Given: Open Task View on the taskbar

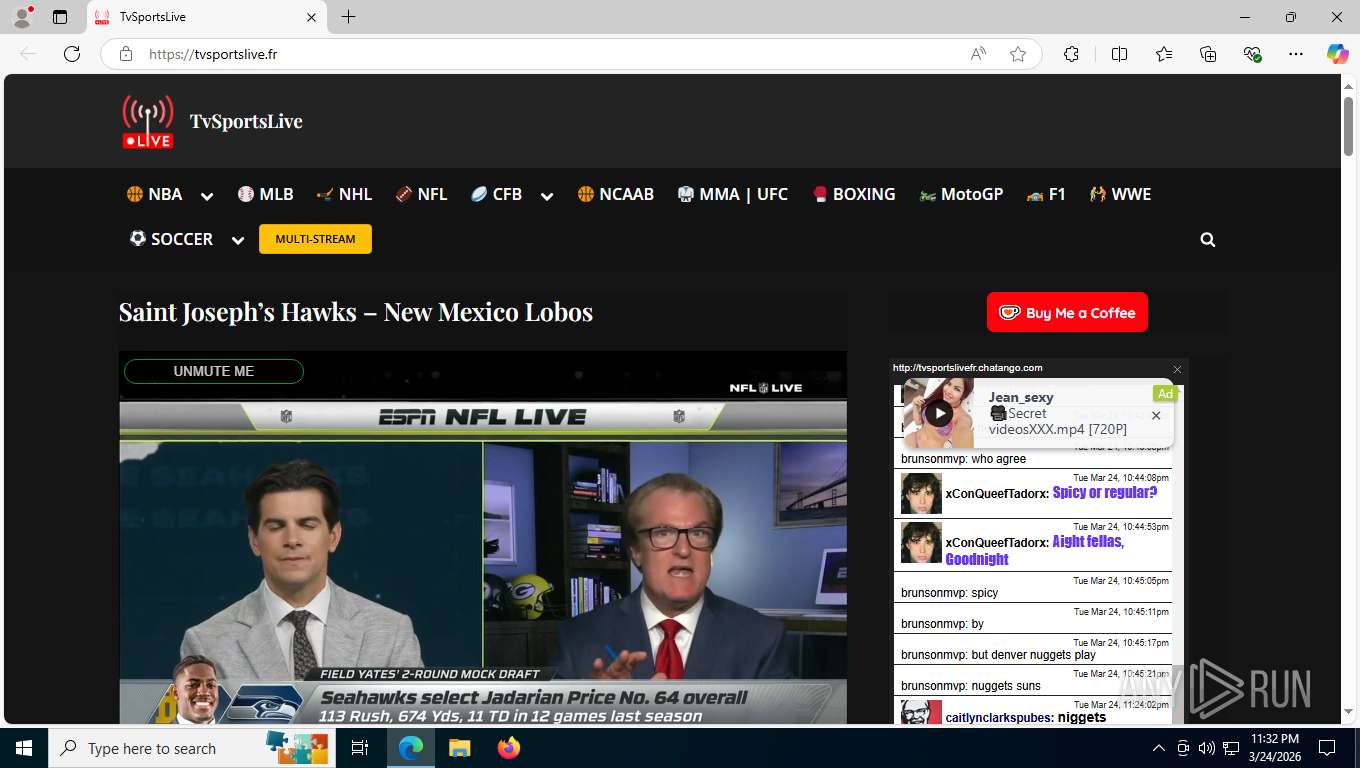Looking at the screenshot, I should pyautogui.click(x=360, y=748).
